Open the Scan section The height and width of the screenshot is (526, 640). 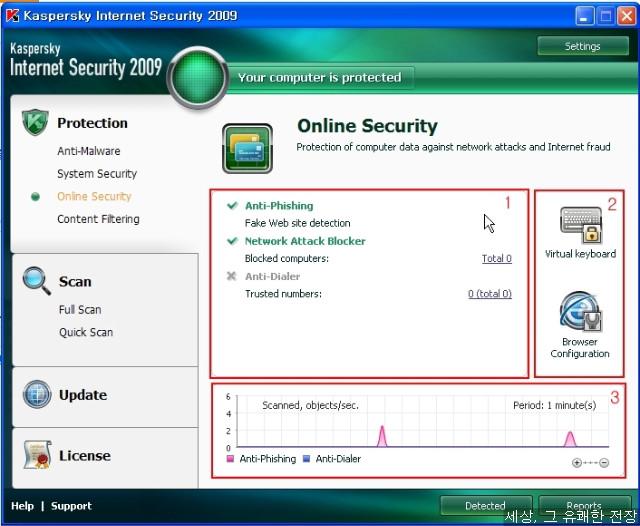75,281
